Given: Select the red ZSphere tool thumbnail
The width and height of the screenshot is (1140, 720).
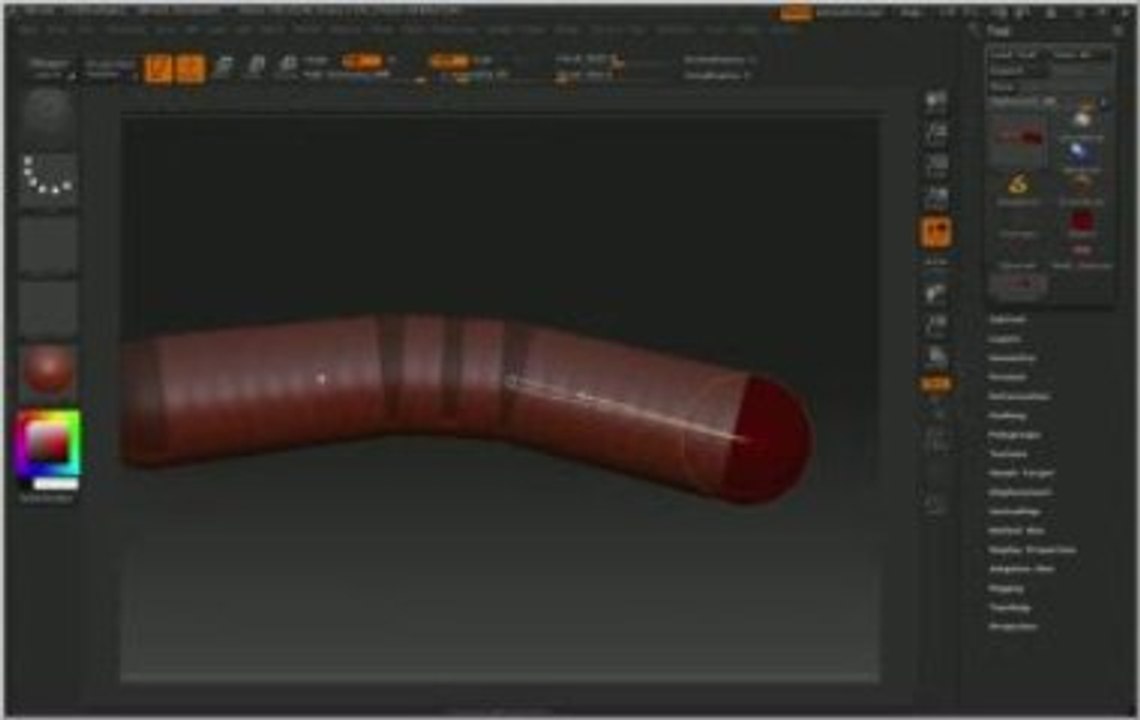Looking at the screenshot, I should [1081, 221].
